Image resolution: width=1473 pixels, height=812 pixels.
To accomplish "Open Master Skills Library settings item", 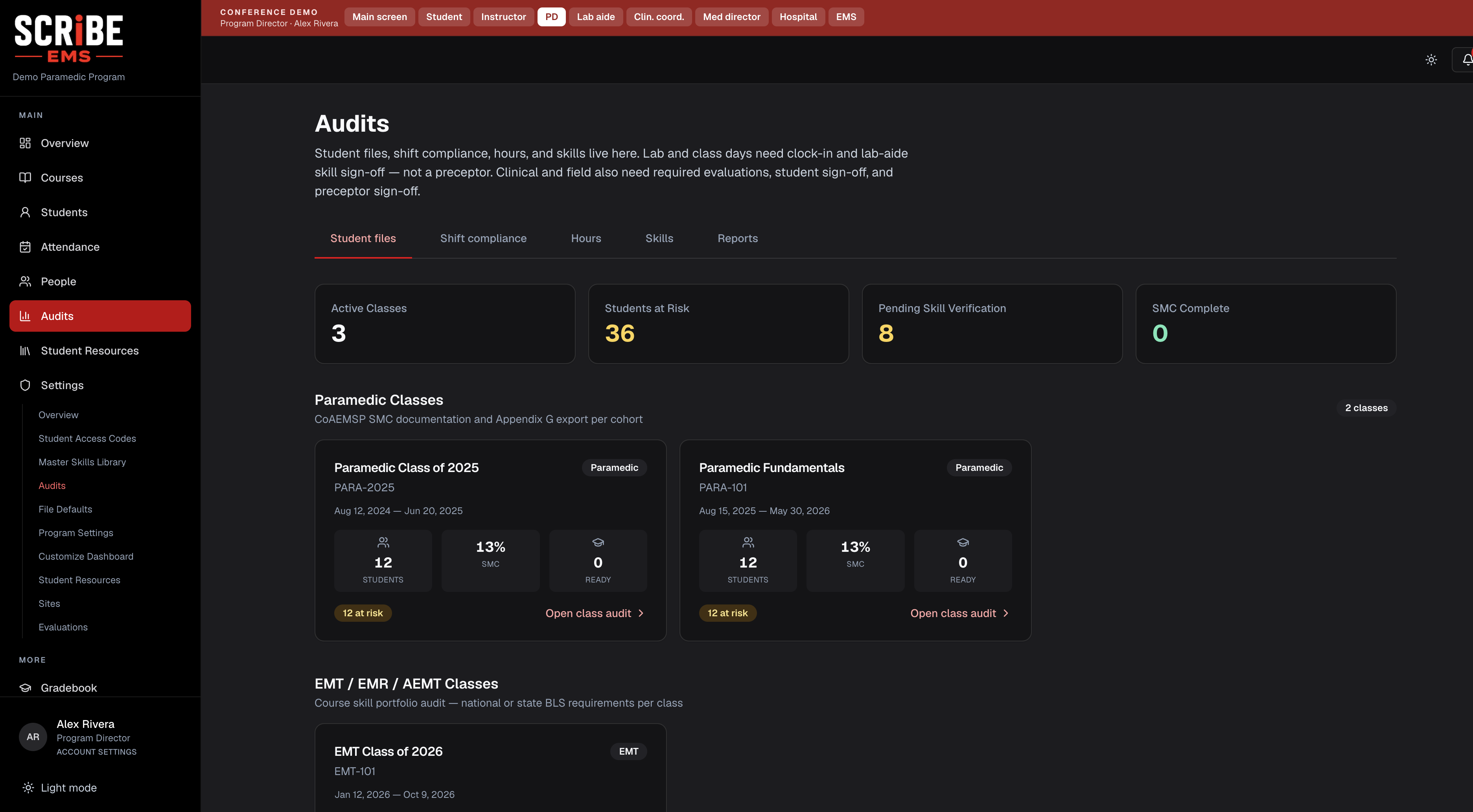I will [x=82, y=462].
